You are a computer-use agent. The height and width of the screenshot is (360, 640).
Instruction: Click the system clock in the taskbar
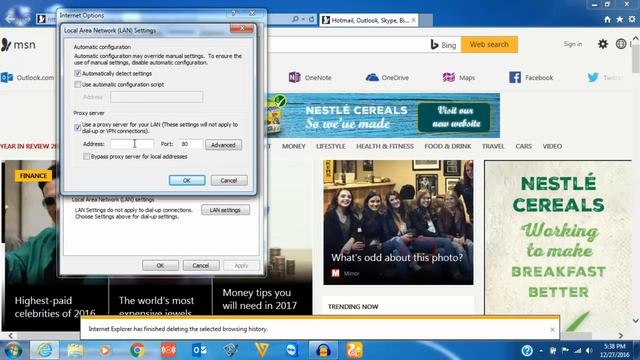tap(615, 350)
